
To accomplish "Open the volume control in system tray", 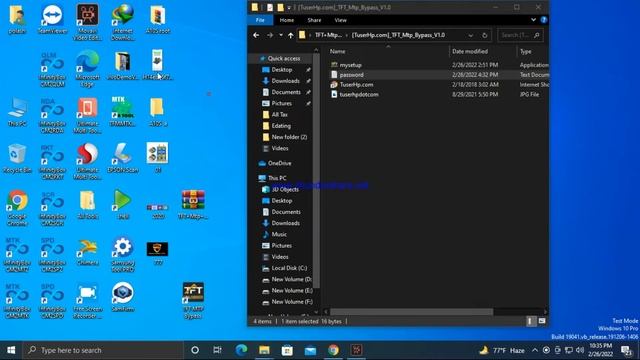I will (580, 350).
